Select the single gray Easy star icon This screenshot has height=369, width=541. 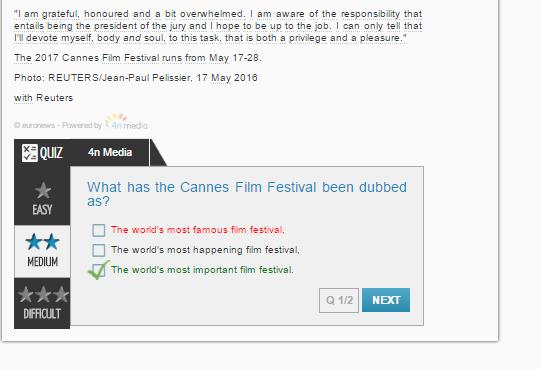43,190
